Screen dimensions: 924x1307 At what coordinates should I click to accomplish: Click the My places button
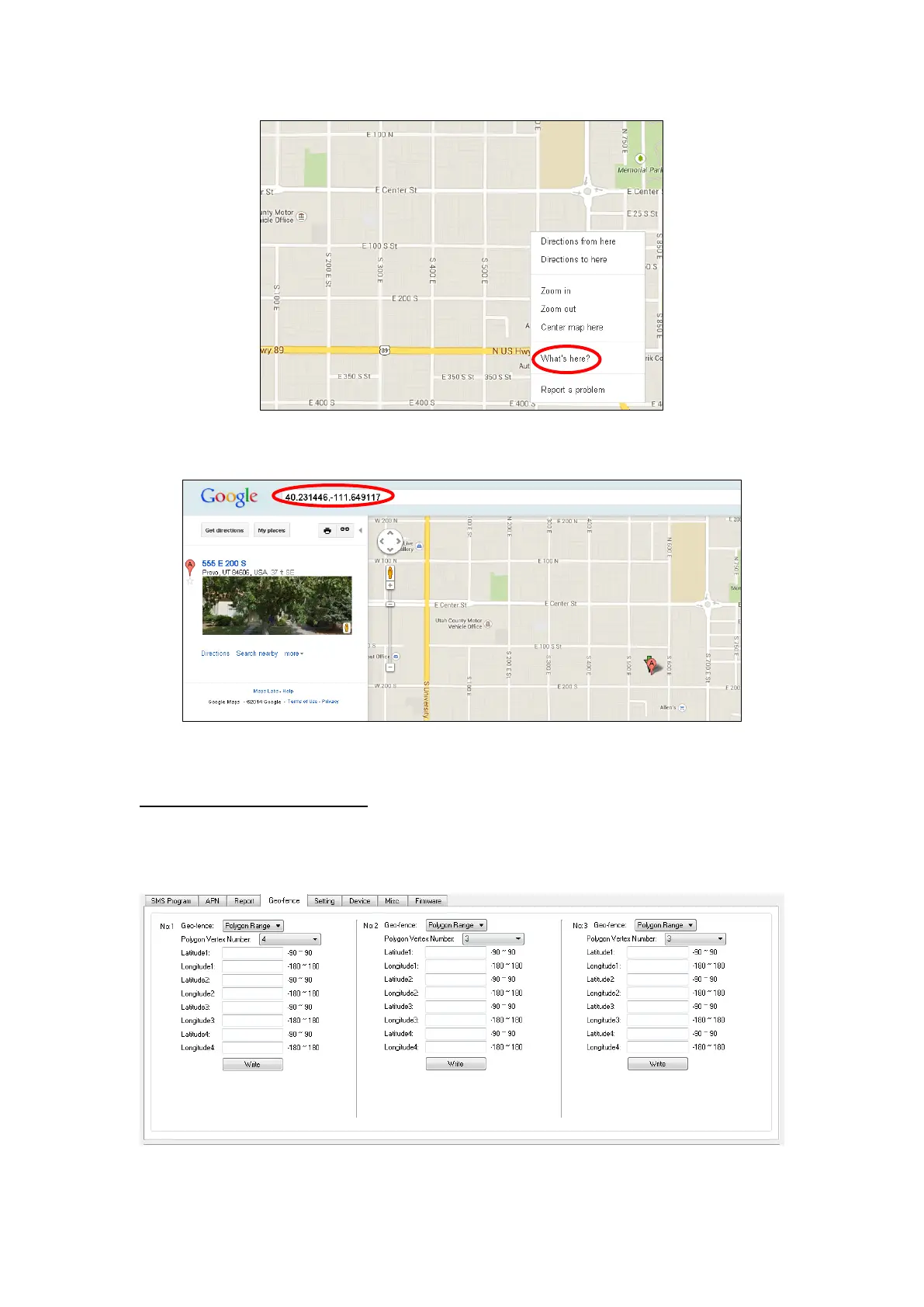[272, 530]
